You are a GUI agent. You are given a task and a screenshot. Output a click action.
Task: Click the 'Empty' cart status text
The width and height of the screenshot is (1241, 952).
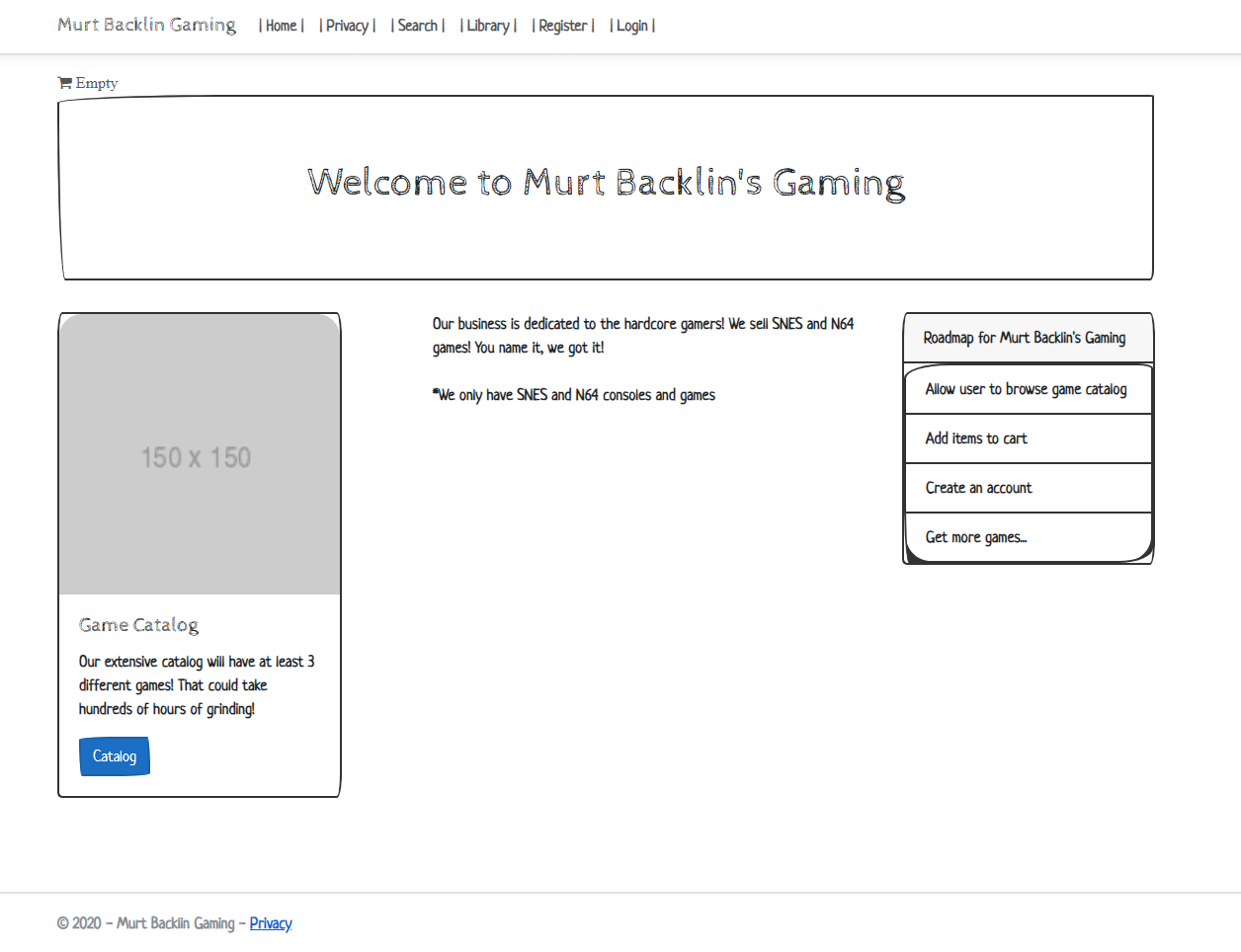coord(97,83)
